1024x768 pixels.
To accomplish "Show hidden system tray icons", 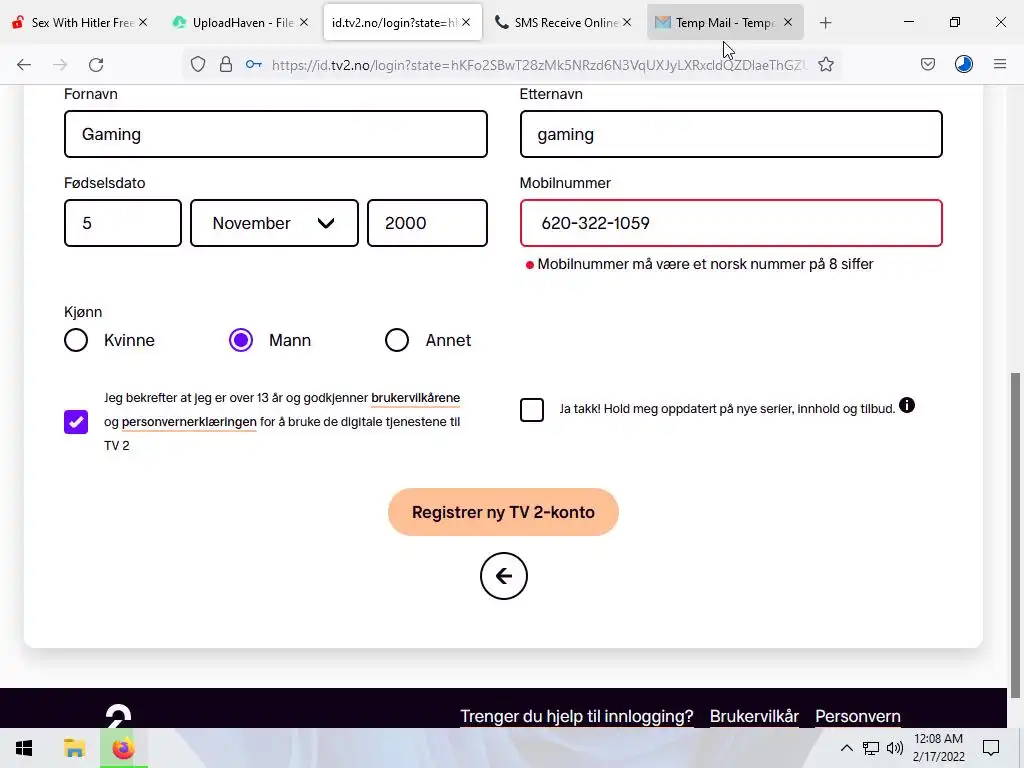I will [x=846, y=748].
